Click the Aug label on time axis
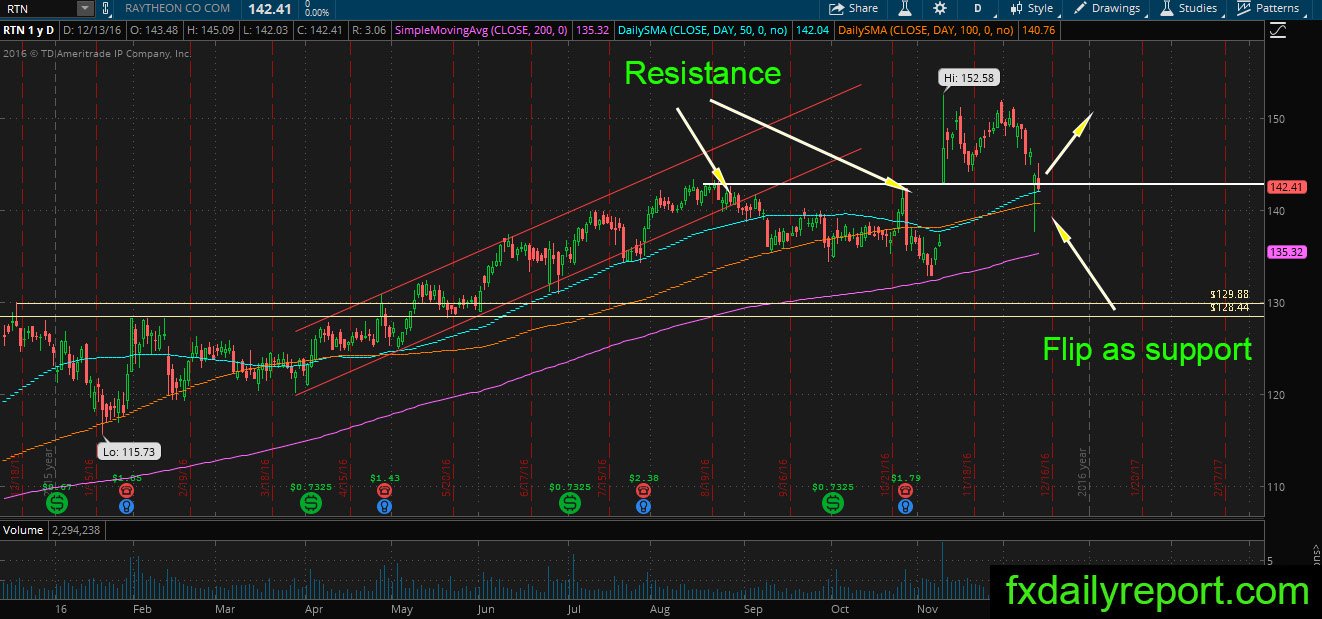The height and width of the screenshot is (619, 1322). (660, 608)
